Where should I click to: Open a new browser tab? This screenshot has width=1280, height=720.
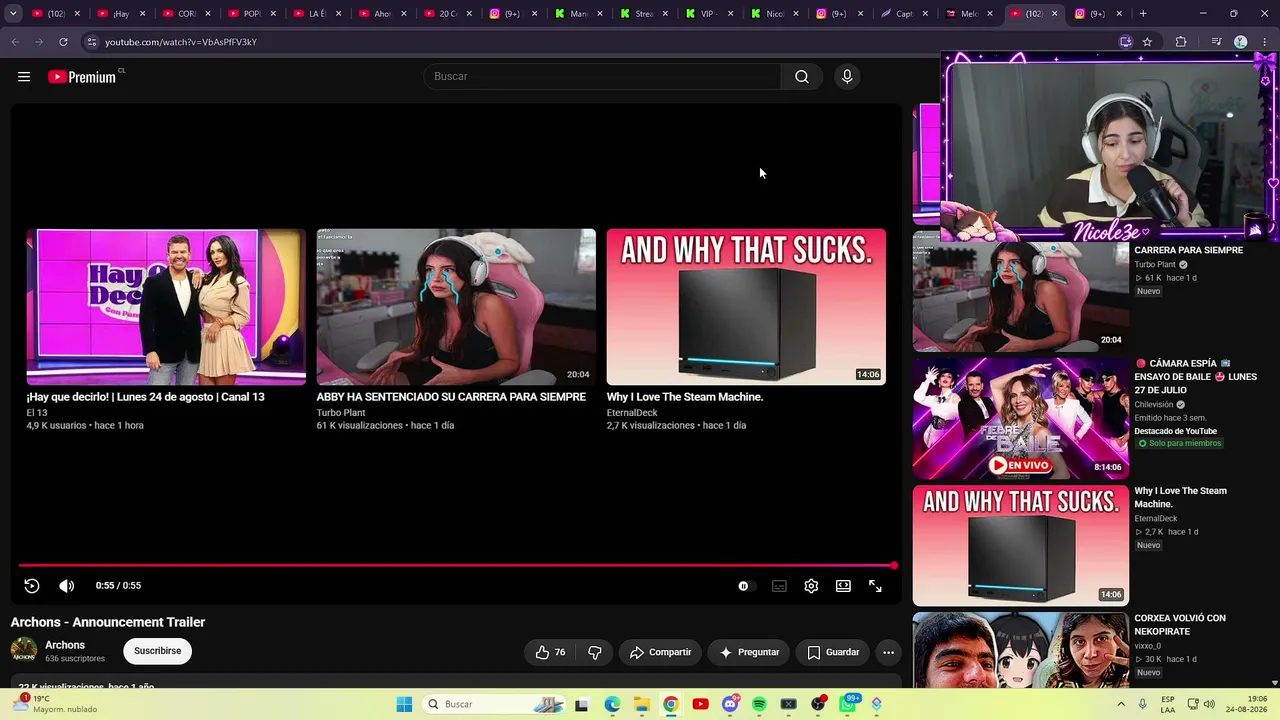[x=1143, y=14]
